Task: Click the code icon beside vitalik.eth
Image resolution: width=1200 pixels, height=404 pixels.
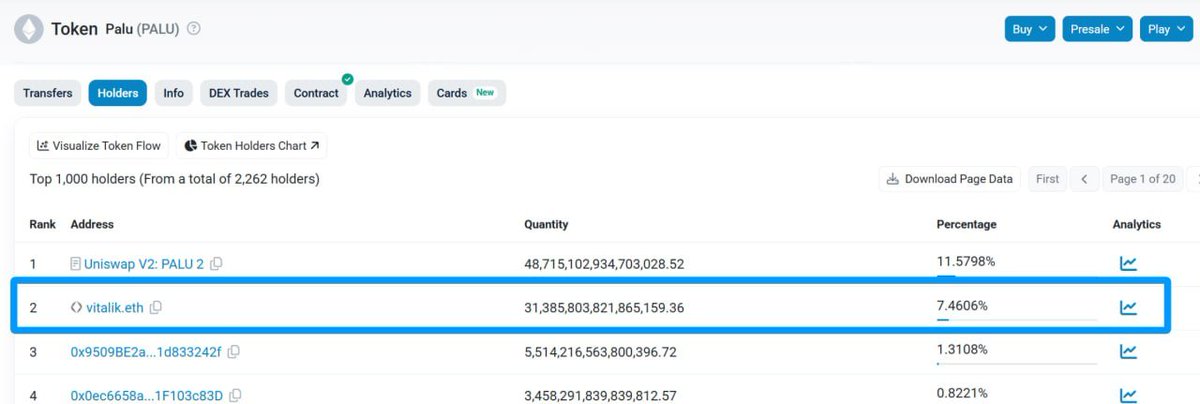Action: [x=76, y=307]
